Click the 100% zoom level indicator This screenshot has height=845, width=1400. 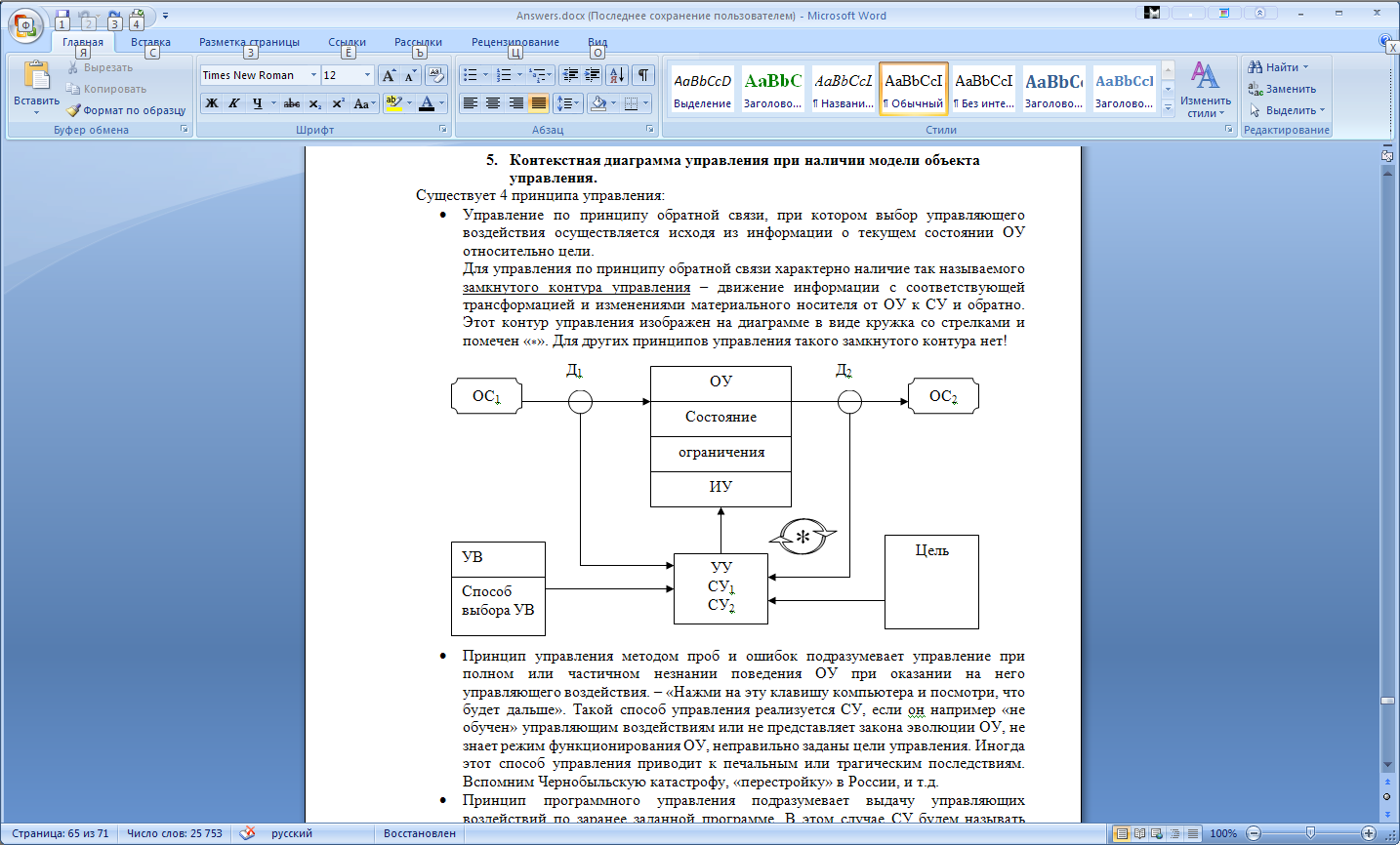(x=1223, y=833)
